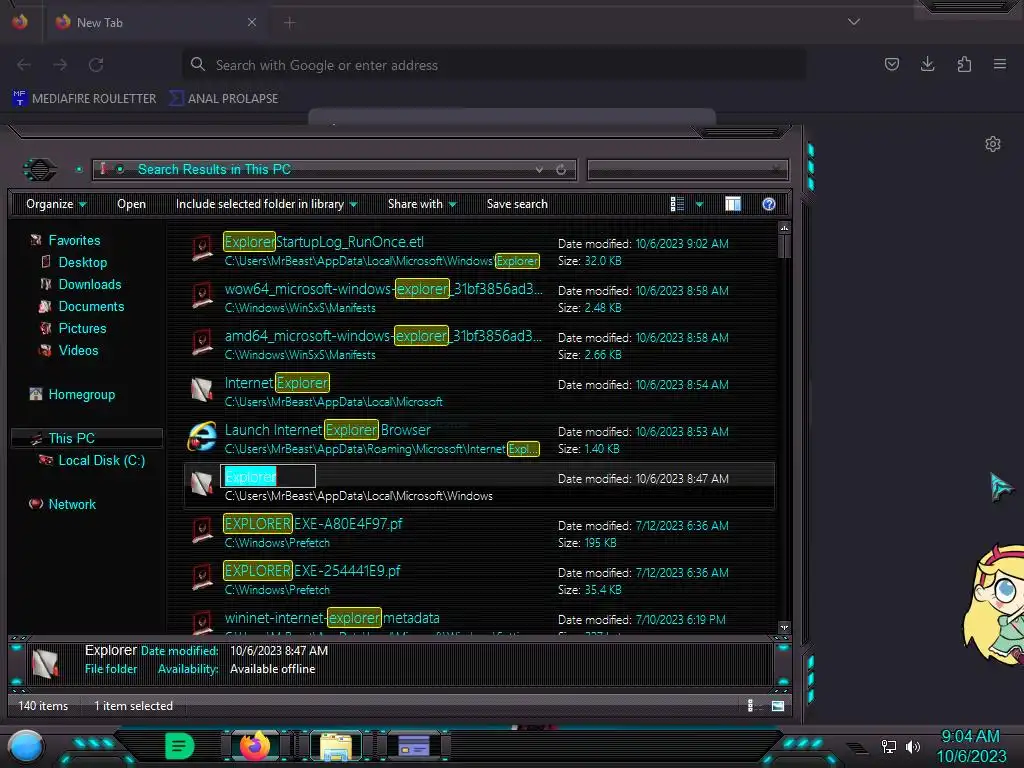The width and height of the screenshot is (1024, 768).
Task: Open New Tab settings gear
Action: [x=993, y=144]
